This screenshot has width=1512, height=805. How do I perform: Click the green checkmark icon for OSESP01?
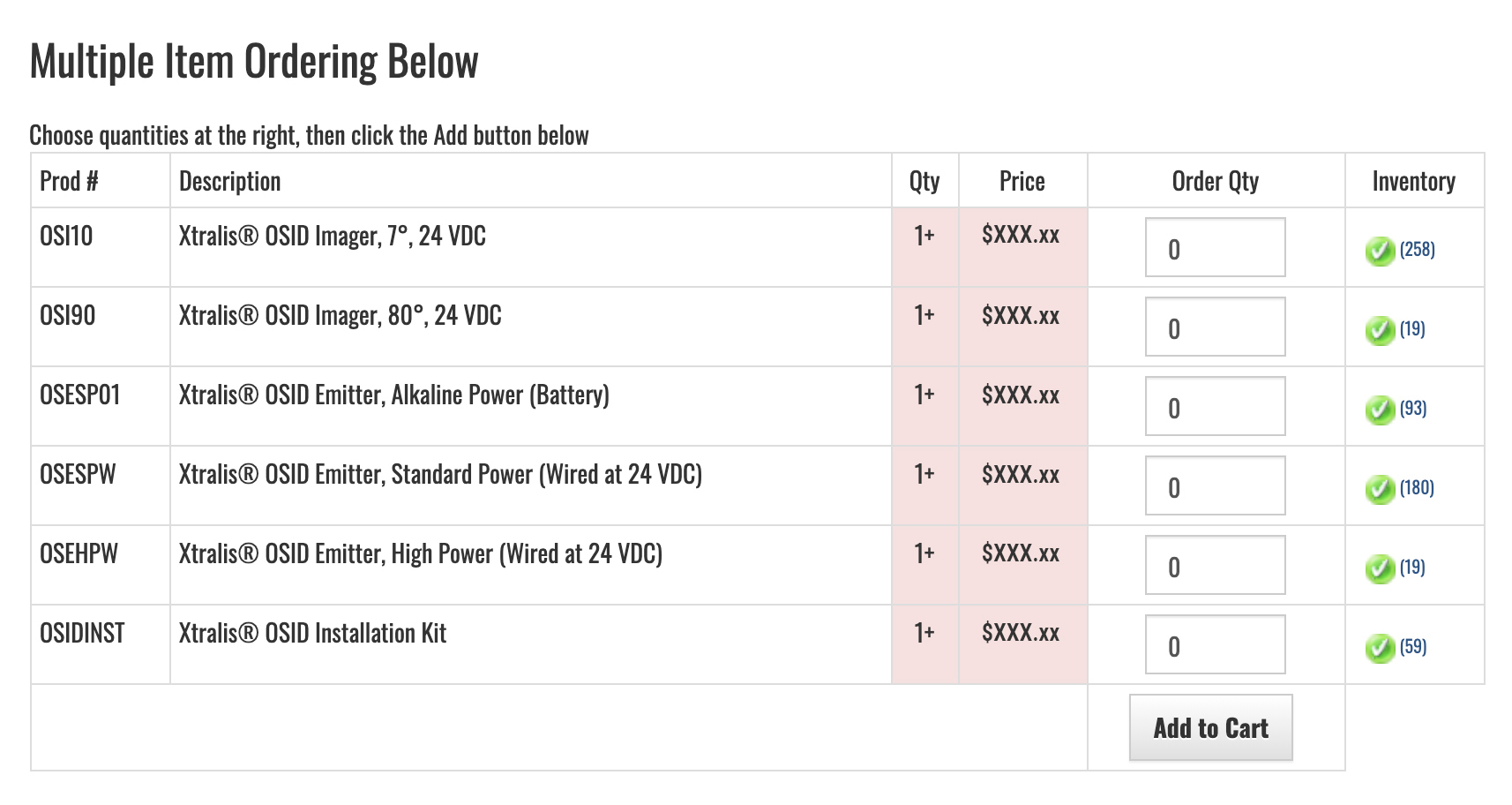click(x=1380, y=410)
